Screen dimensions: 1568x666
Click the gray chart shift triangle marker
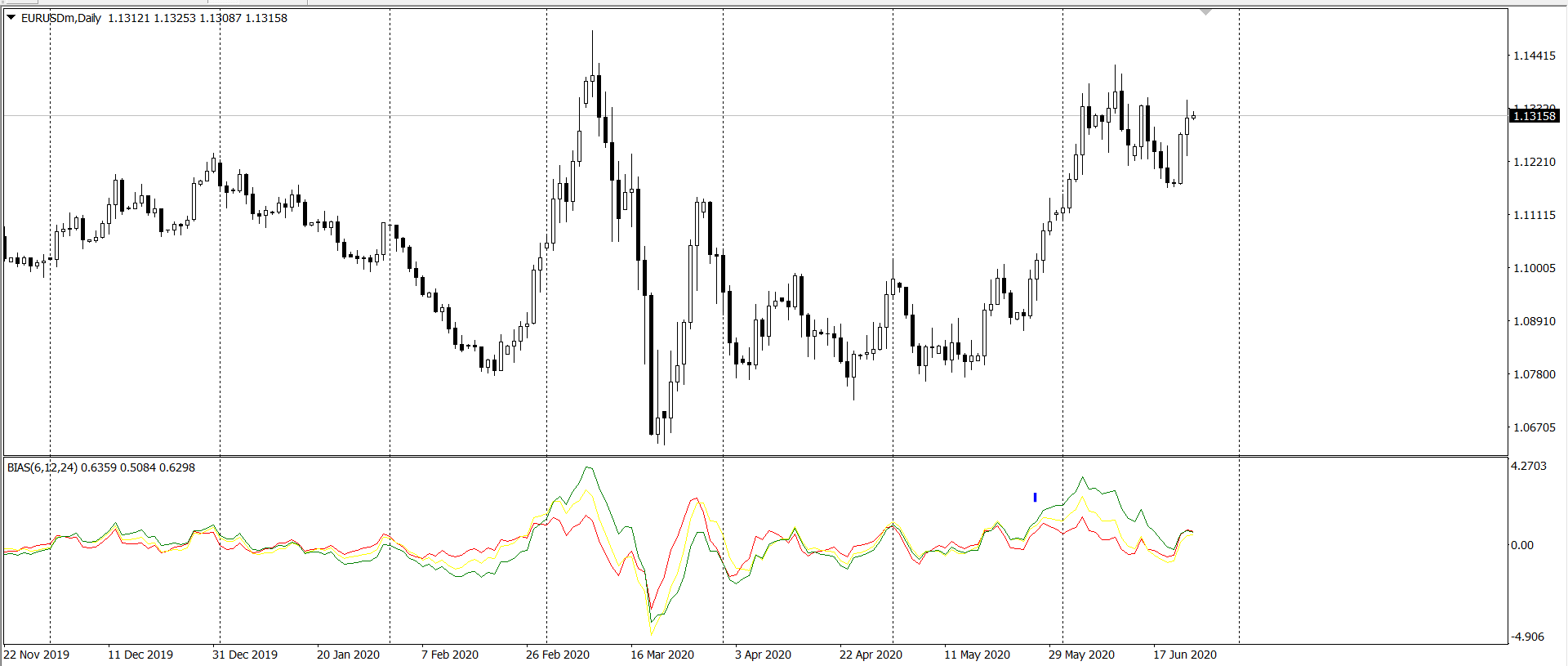pos(1206,12)
